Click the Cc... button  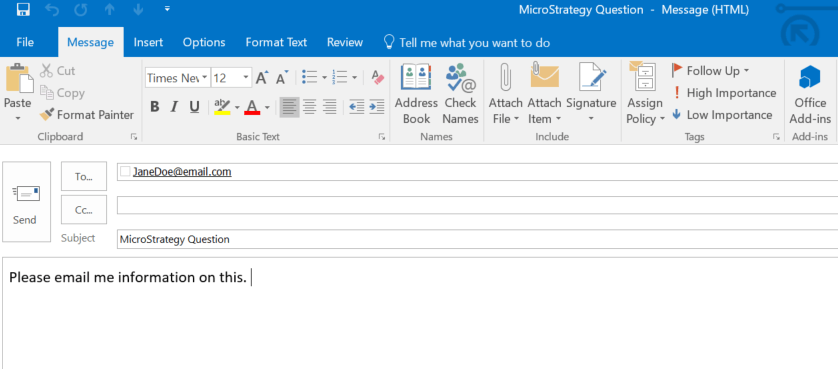pyautogui.click(x=84, y=210)
